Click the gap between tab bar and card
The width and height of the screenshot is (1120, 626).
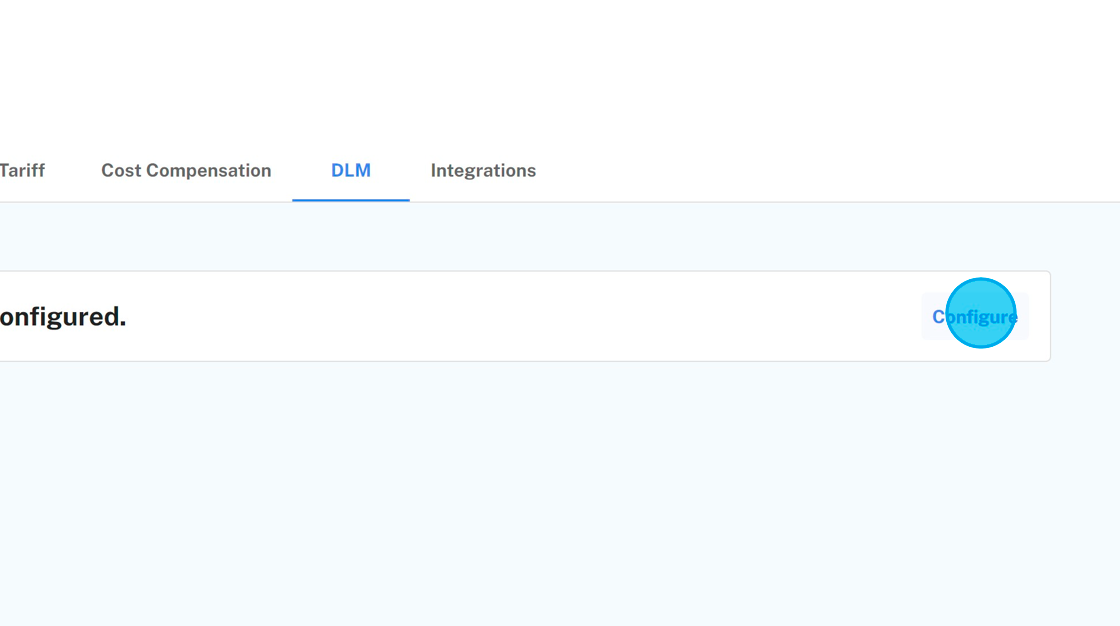tap(500, 237)
